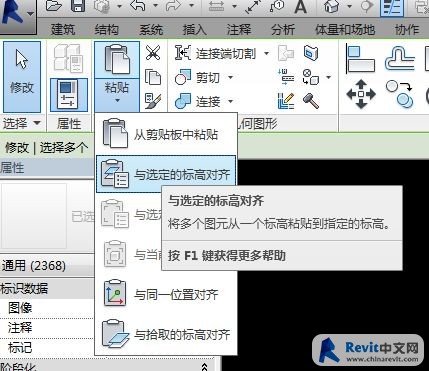This screenshot has width=429, height=371.
Task: Choose 与选定的标高对齐 menu entry
Action: [x=166, y=174]
